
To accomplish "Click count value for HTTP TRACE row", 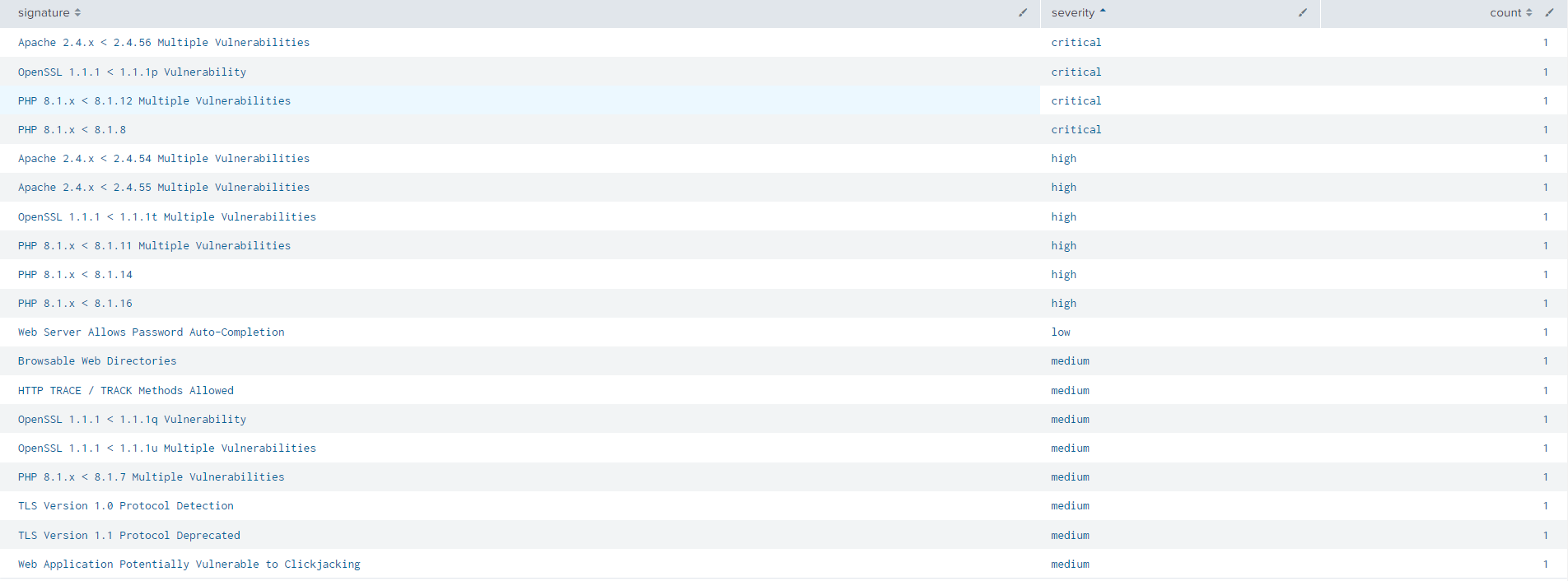I will click(1546, 391).
